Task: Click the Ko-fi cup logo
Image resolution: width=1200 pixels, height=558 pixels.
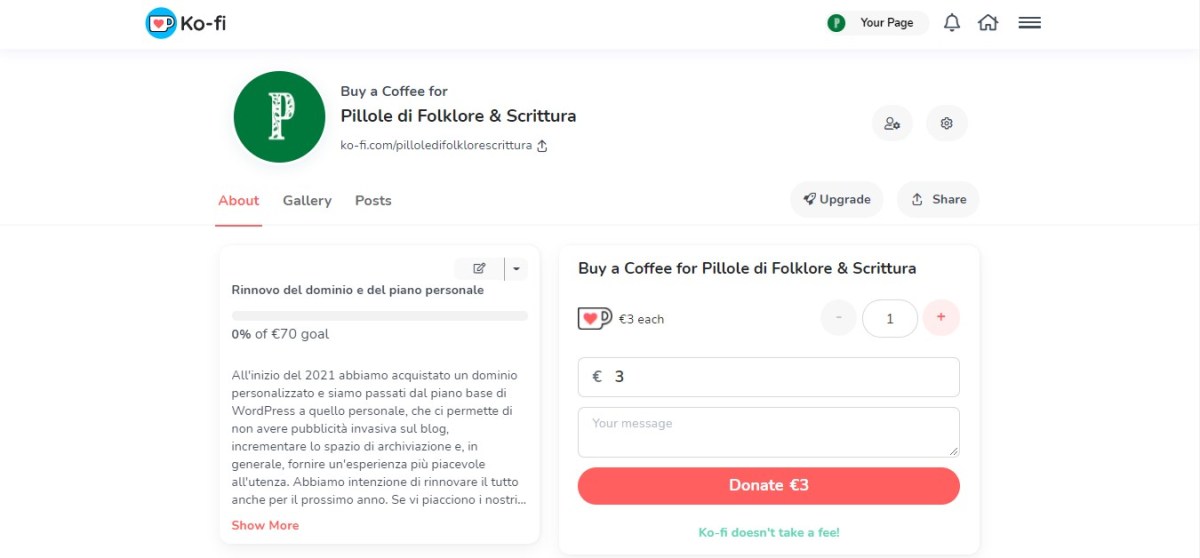Action: (161, 23)
